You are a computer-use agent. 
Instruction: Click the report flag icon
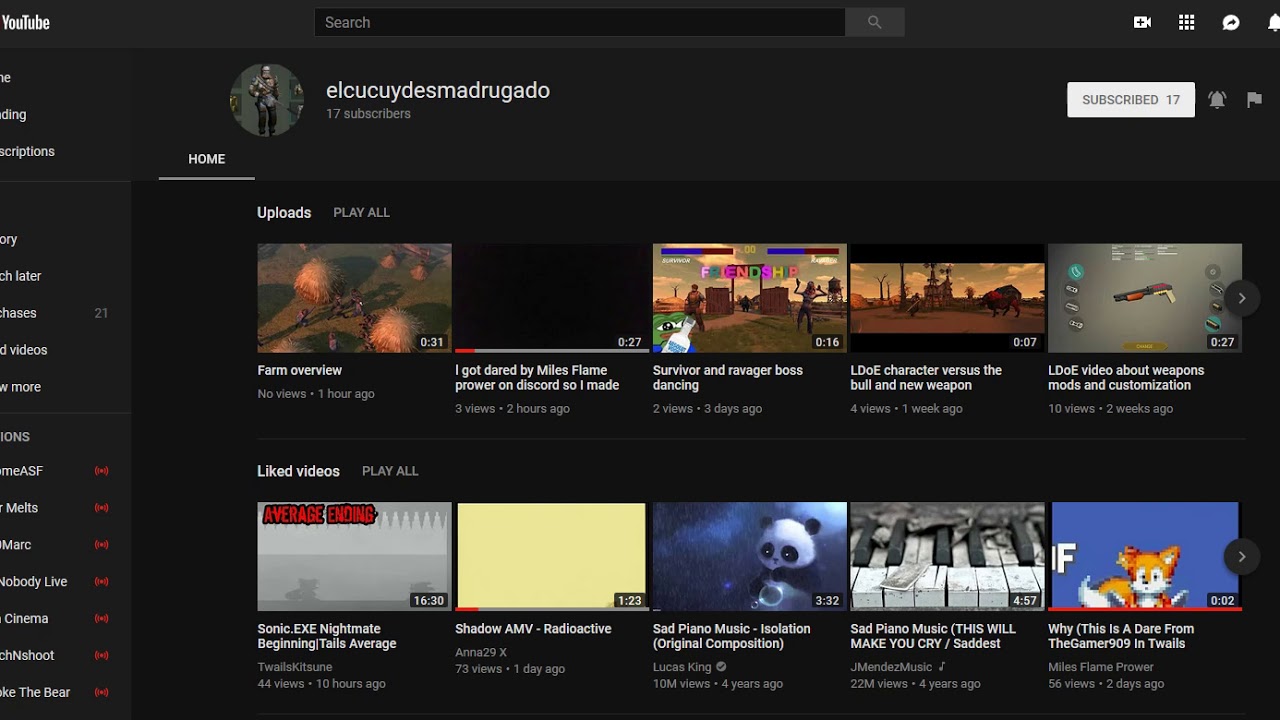(1254, 100)
